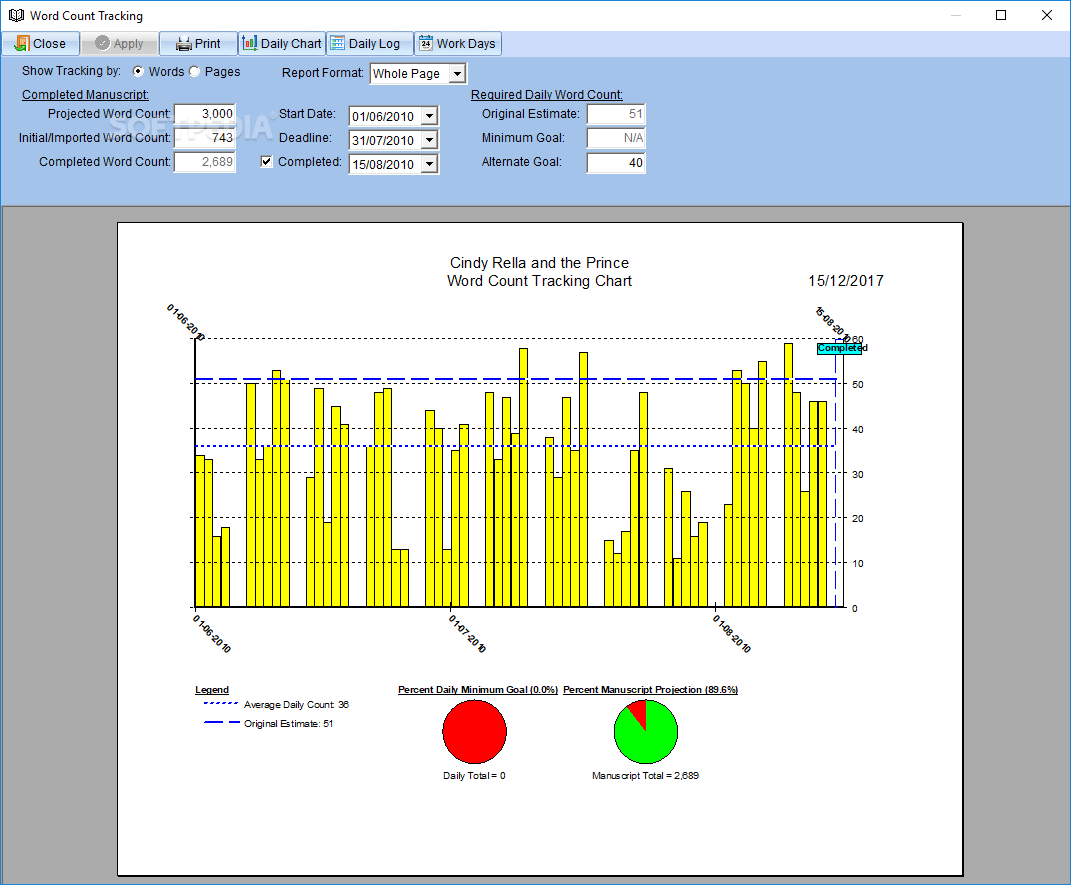Click the Apply checkmark icon
This screenshot has height=885, width=1071.
tap(102, 43)
